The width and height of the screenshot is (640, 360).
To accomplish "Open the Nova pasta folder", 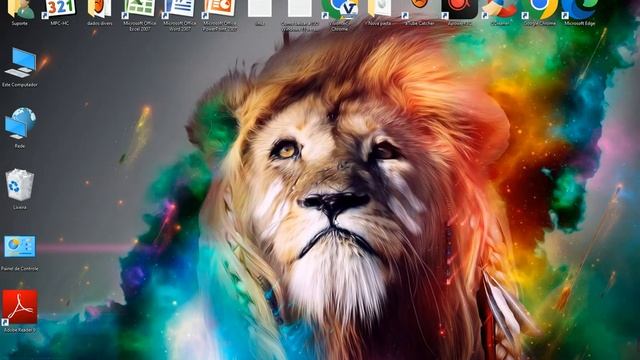I will pyautogui.click(x=380, y=12).
